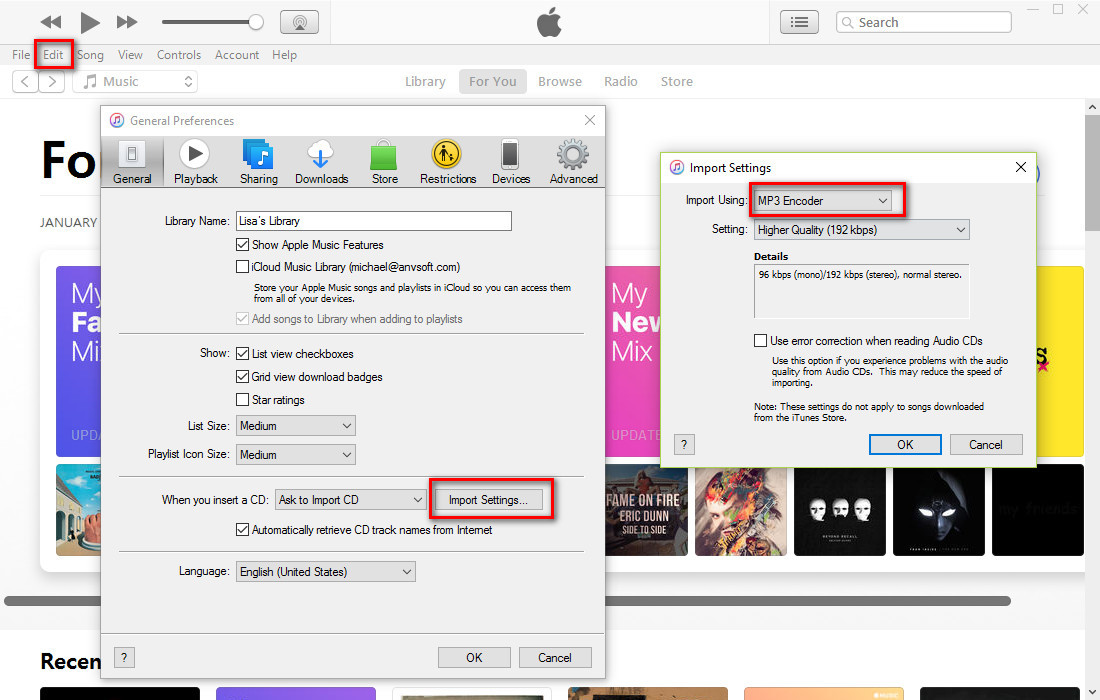Open the Playback preferences icon
The width and height of the screenshot is (1100, 700).
[196, 162]
